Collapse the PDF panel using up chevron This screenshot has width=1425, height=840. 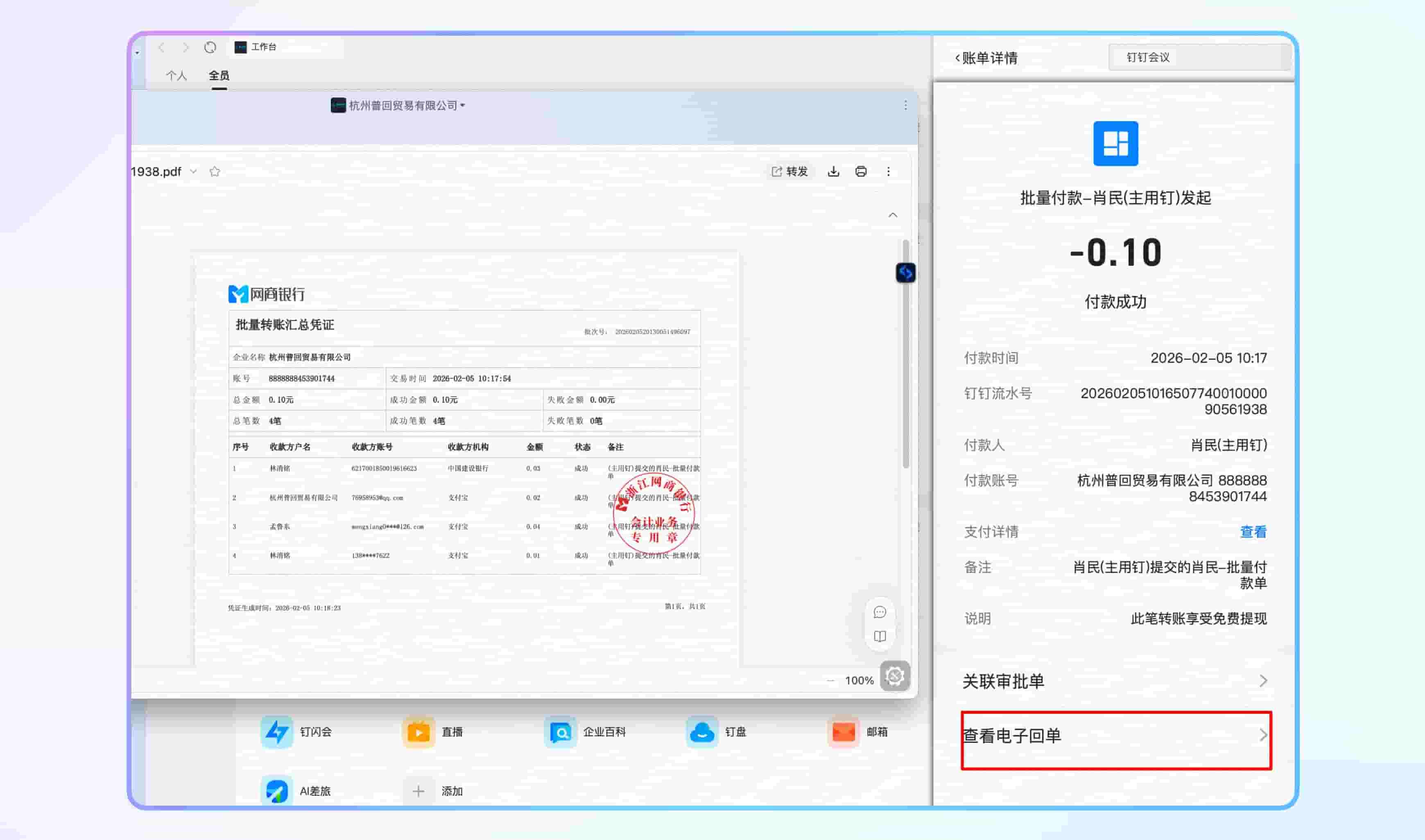pos(893,215)
